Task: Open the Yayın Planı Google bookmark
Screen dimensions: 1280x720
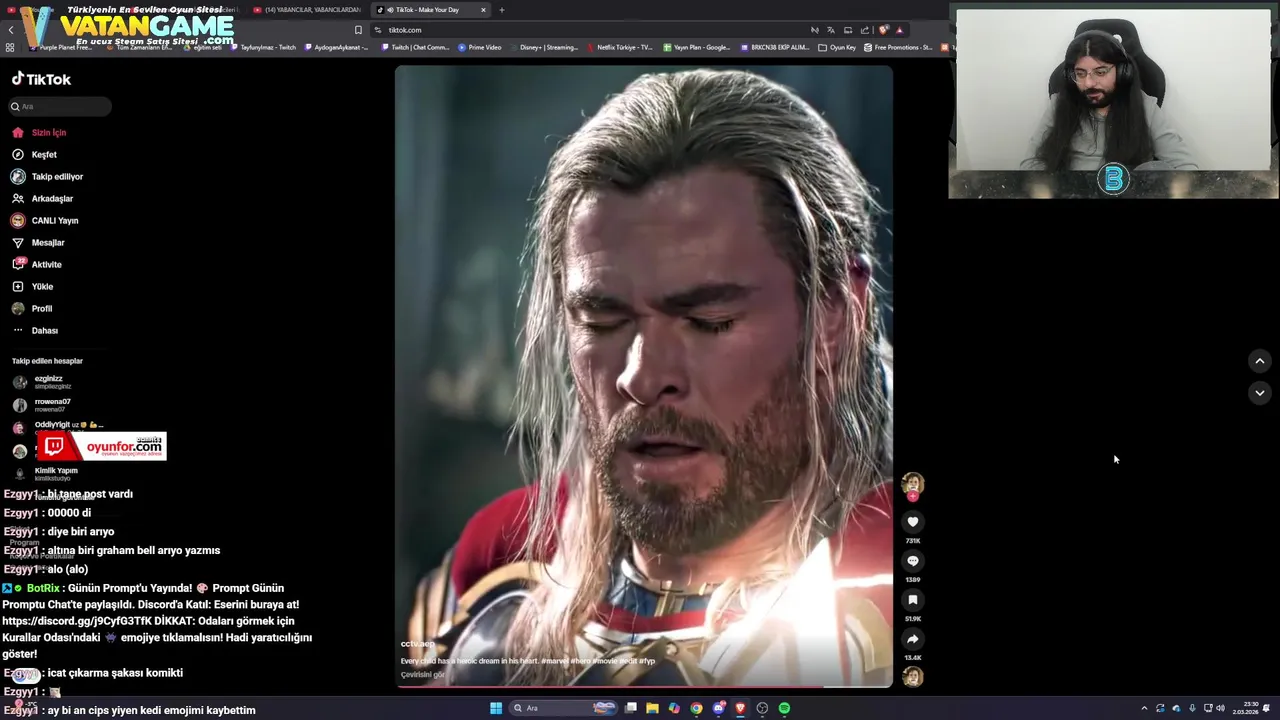Action: coord(697,47)
